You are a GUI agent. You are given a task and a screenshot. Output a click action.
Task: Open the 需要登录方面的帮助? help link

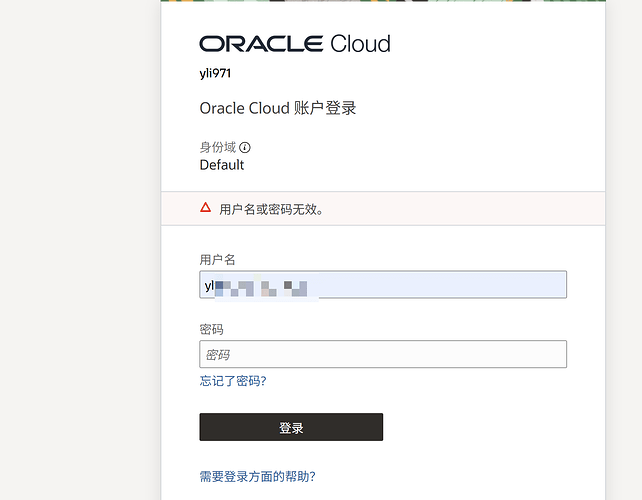click(264, 477)
